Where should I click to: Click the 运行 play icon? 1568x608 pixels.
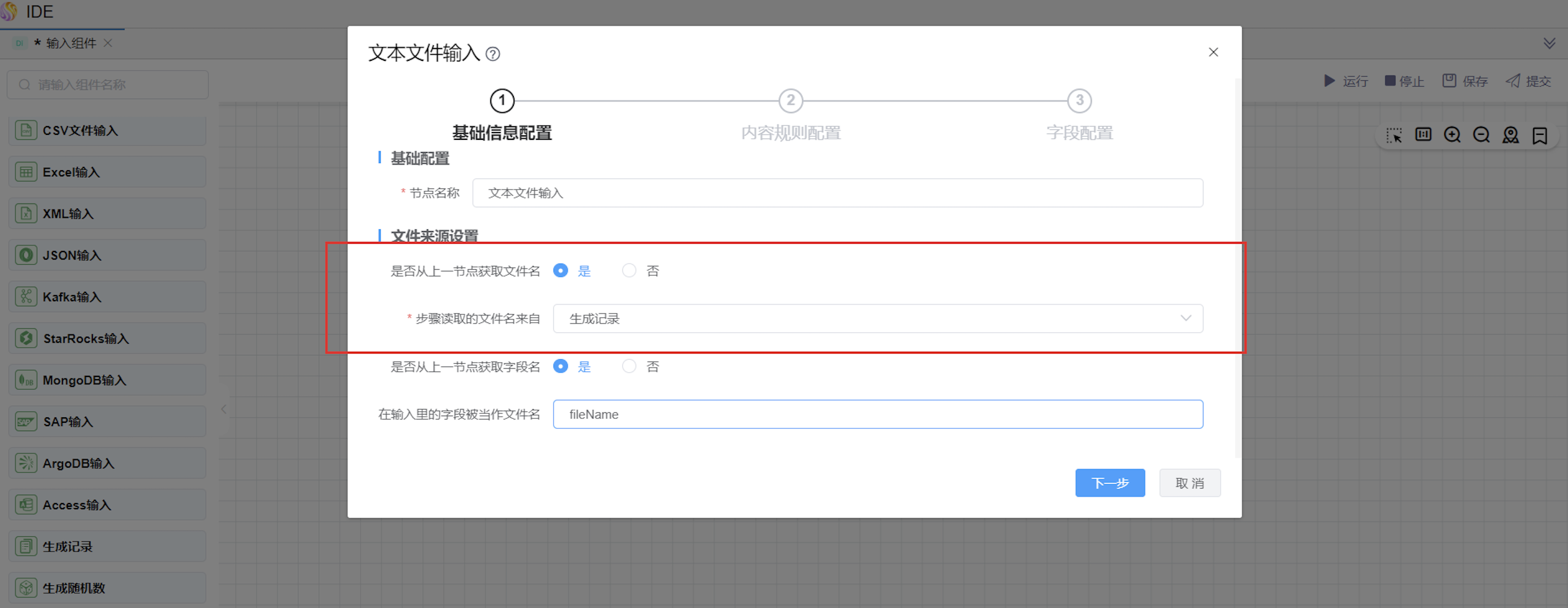pyautogui.click(x=1329, y=81)
